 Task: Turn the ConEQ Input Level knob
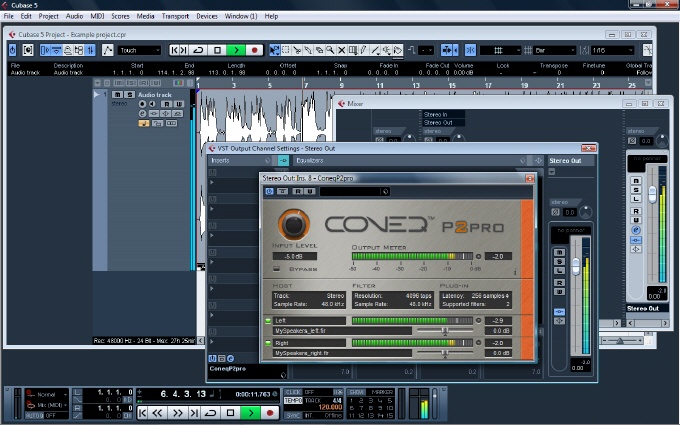[294, 222]
